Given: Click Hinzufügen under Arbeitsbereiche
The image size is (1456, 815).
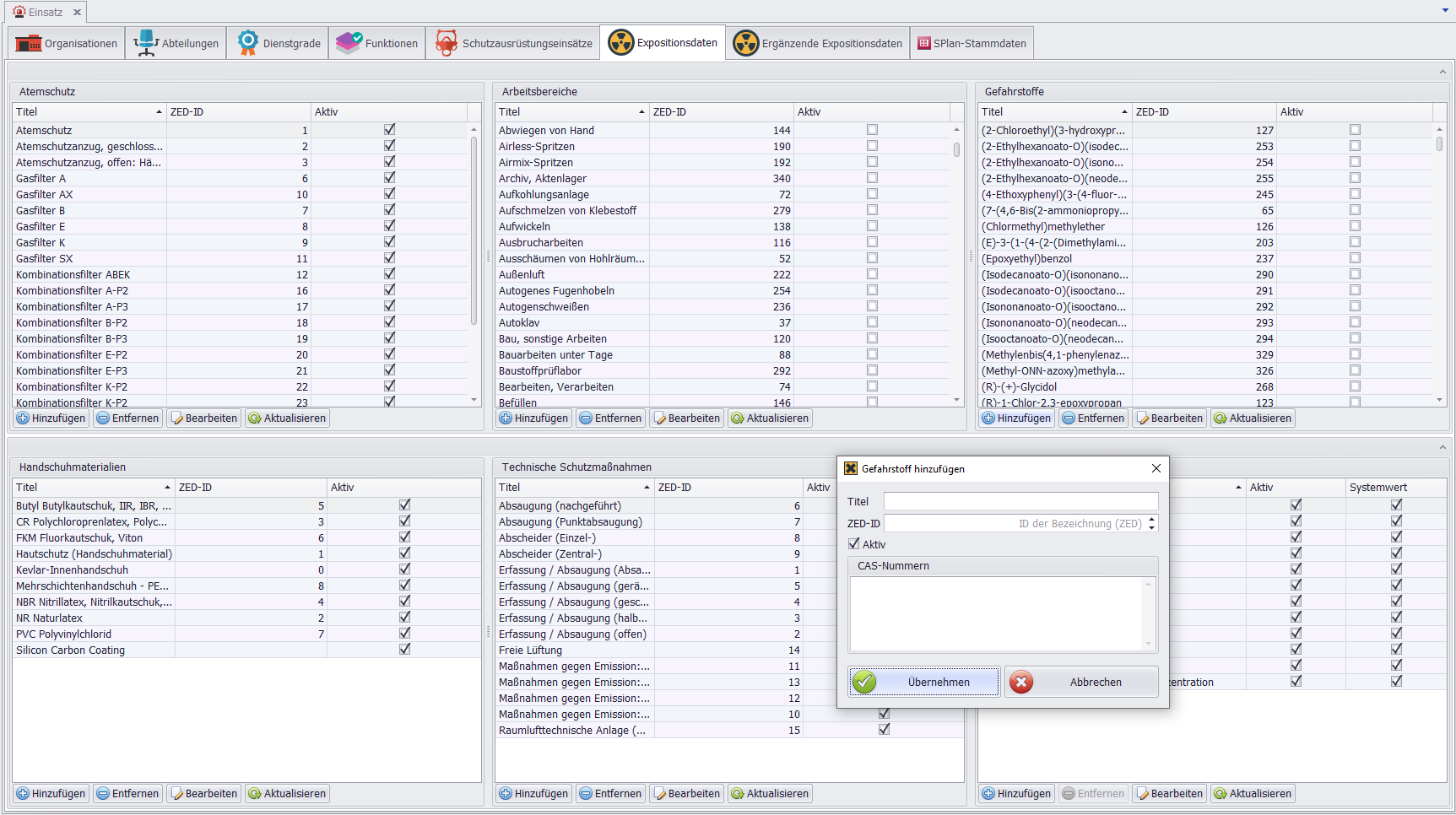Looking at the screenshot, I should coord(533,418).
